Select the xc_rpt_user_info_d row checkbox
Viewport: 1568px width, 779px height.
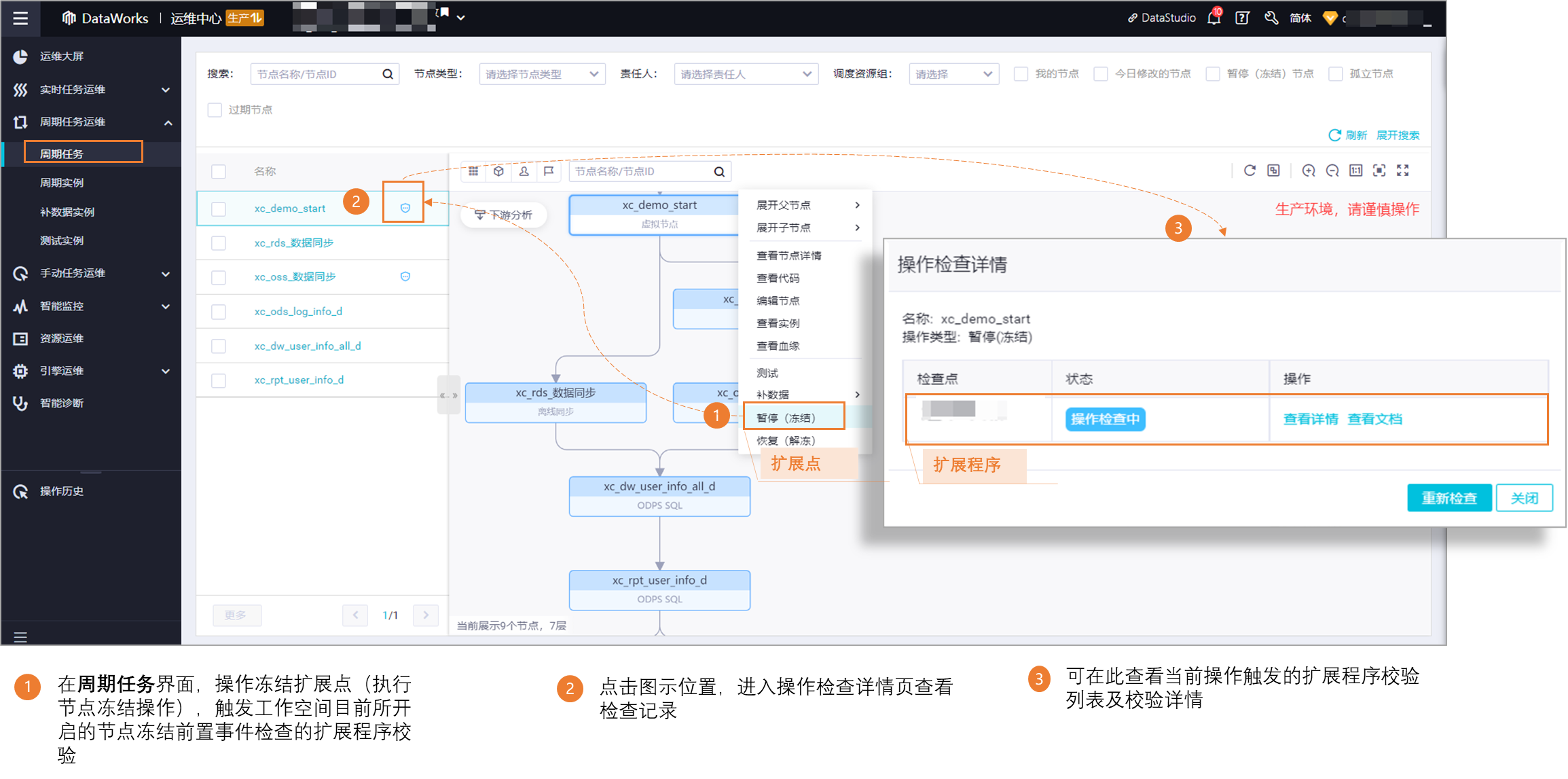[219, 380]
